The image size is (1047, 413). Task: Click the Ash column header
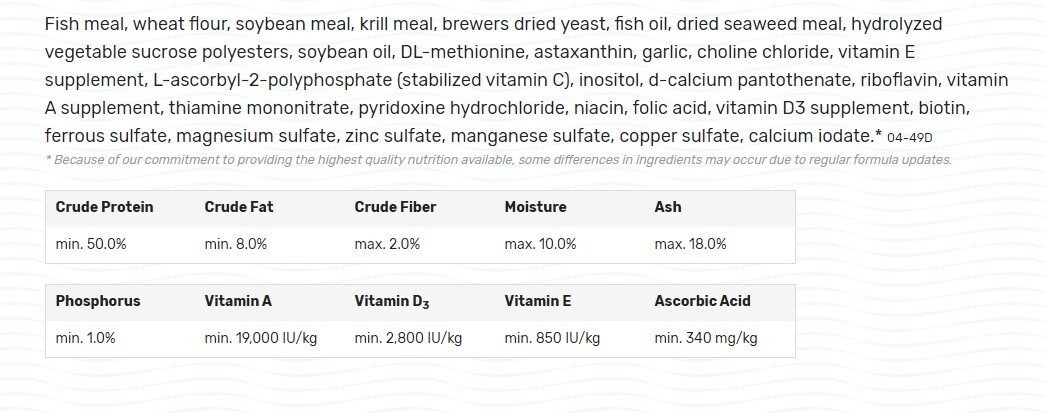pyautogui.click(x=668, y=207)
